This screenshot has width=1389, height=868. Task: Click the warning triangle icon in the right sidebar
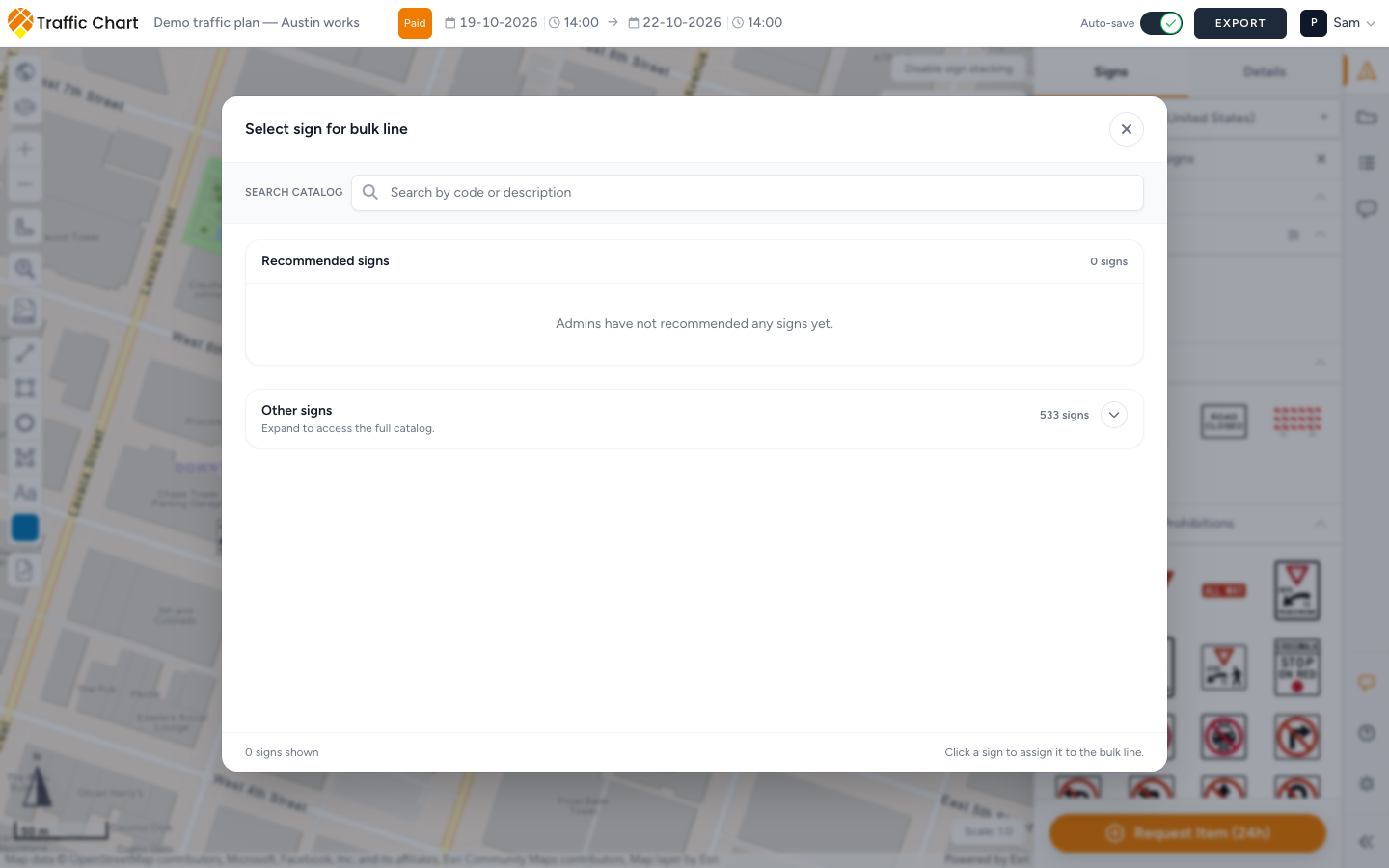click(1367, 70)
